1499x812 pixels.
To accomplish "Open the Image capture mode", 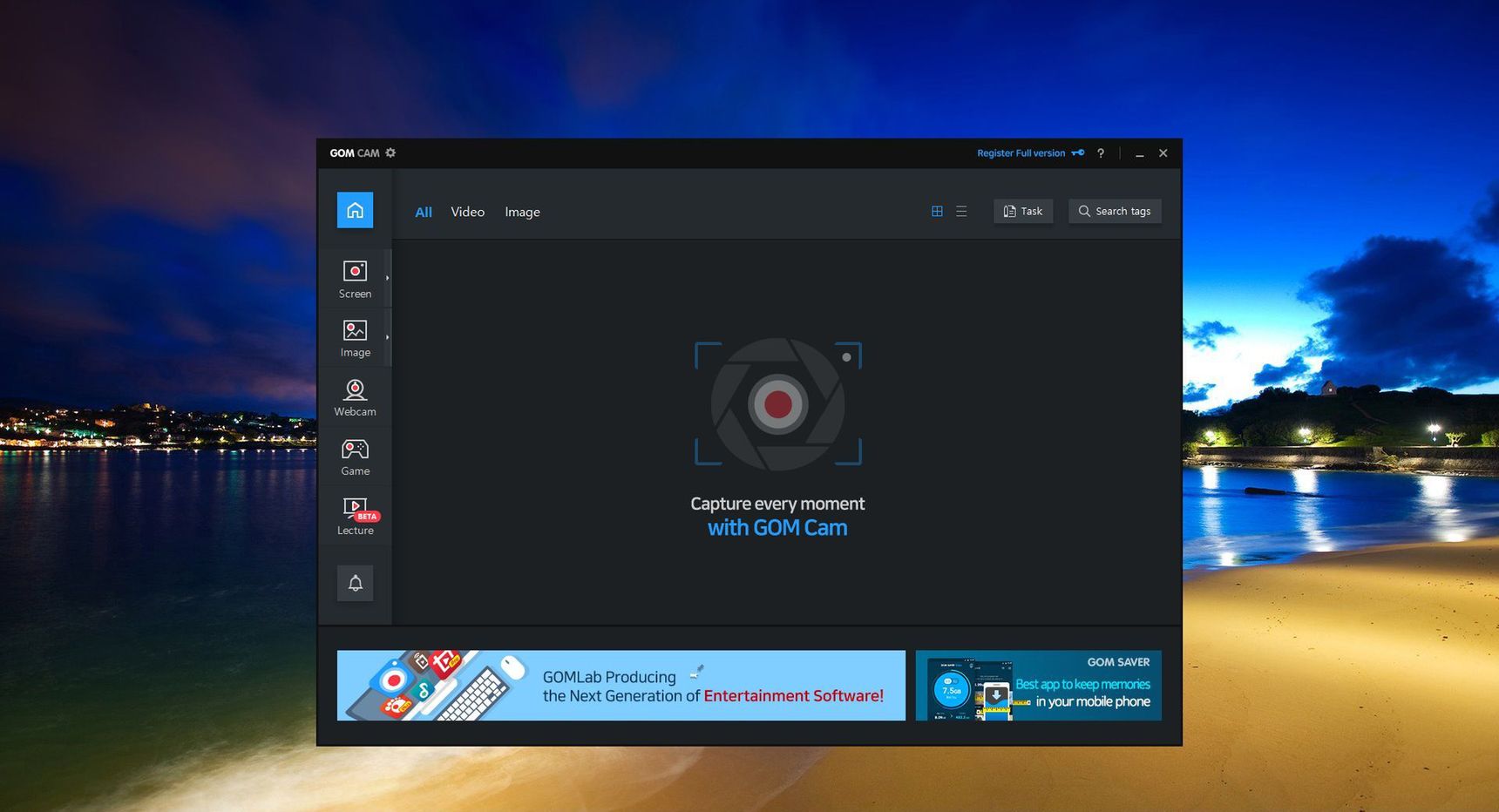I will click(355, 338).
